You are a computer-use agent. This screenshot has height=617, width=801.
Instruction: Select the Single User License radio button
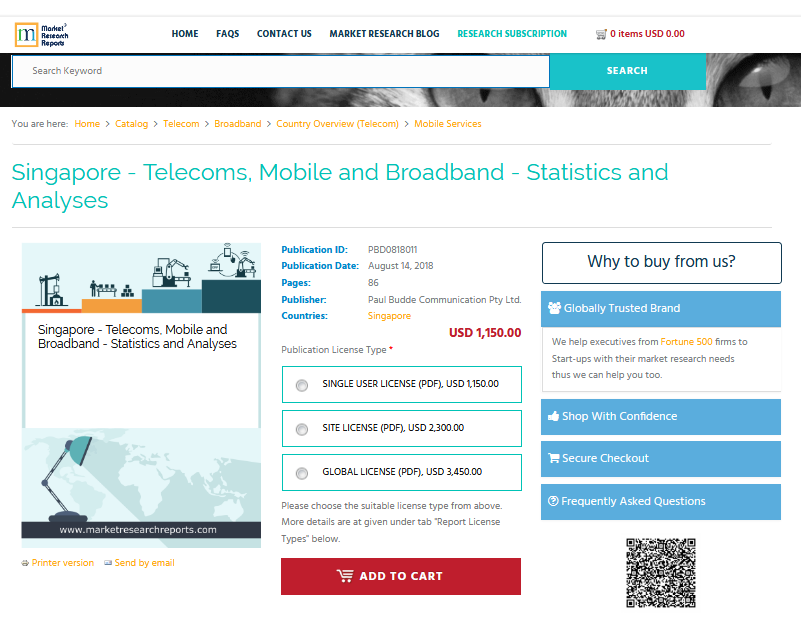[x=302, y=385]
